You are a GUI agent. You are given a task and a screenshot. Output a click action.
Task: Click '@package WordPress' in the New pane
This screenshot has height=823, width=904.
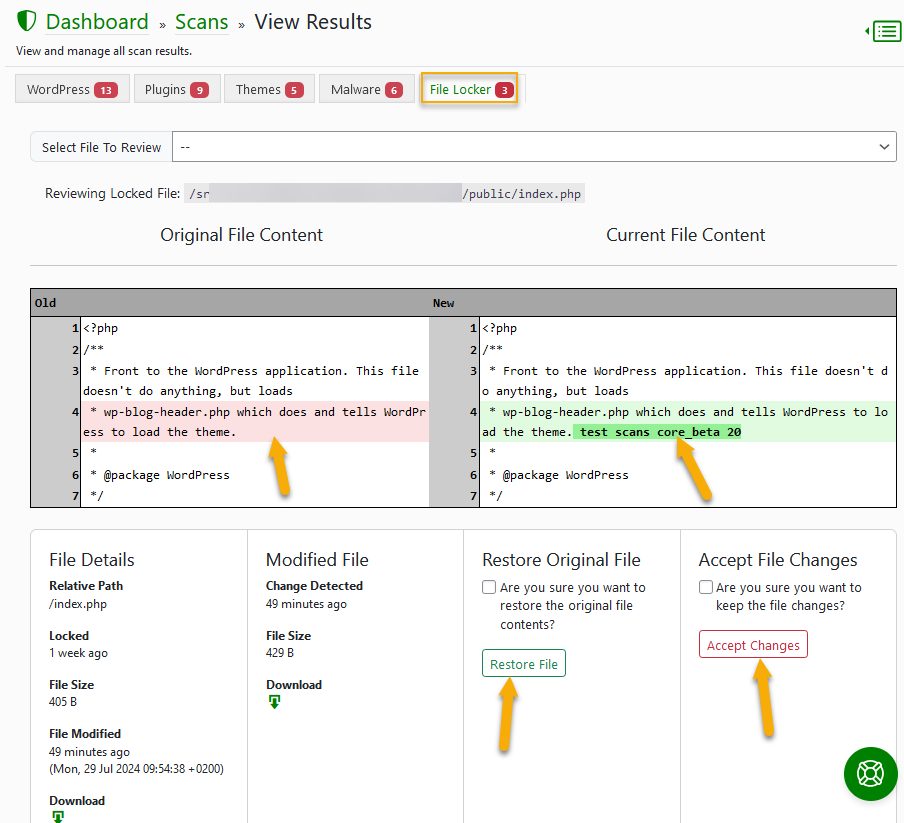coord(565,475)
